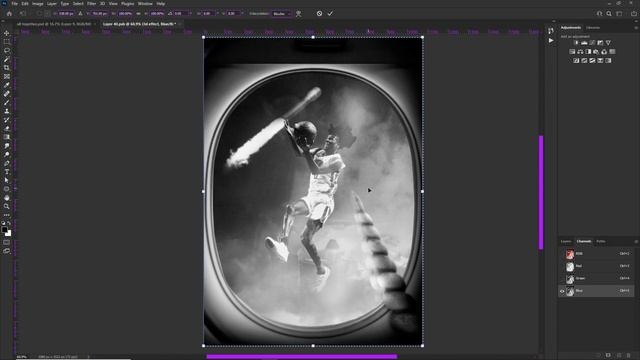
Task: Add a Black & White adjustment
Action: 588,52
